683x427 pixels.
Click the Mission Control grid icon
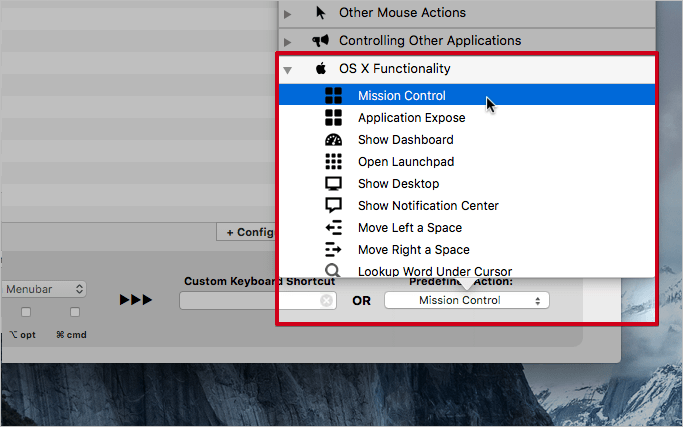click(333, 95)
